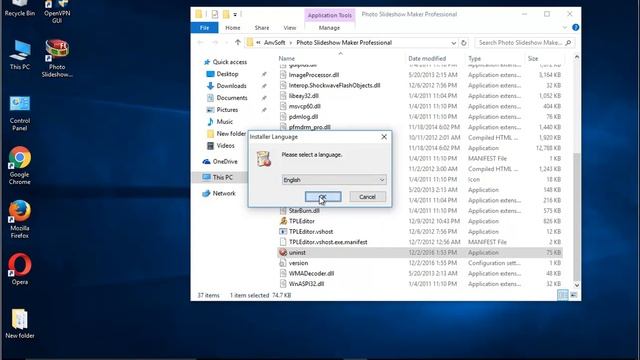Launch Opera browser from the desktop
Screen dimensions: 640x360
click(x=20, y=269)
